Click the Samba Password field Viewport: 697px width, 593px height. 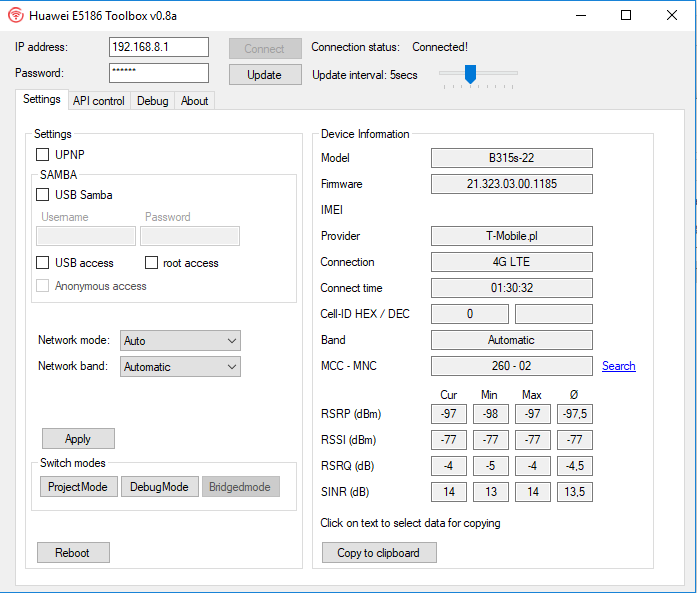click(190, 236)
